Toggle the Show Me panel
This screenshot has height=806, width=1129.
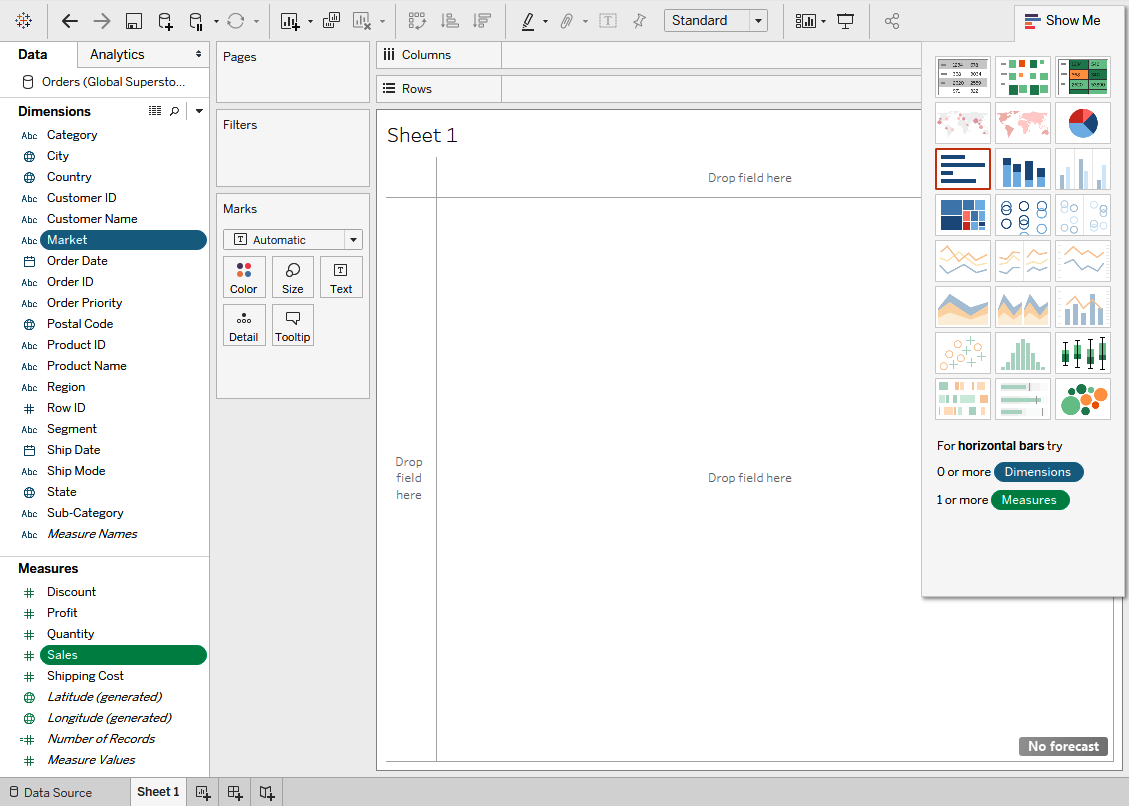pos(1062,21)
